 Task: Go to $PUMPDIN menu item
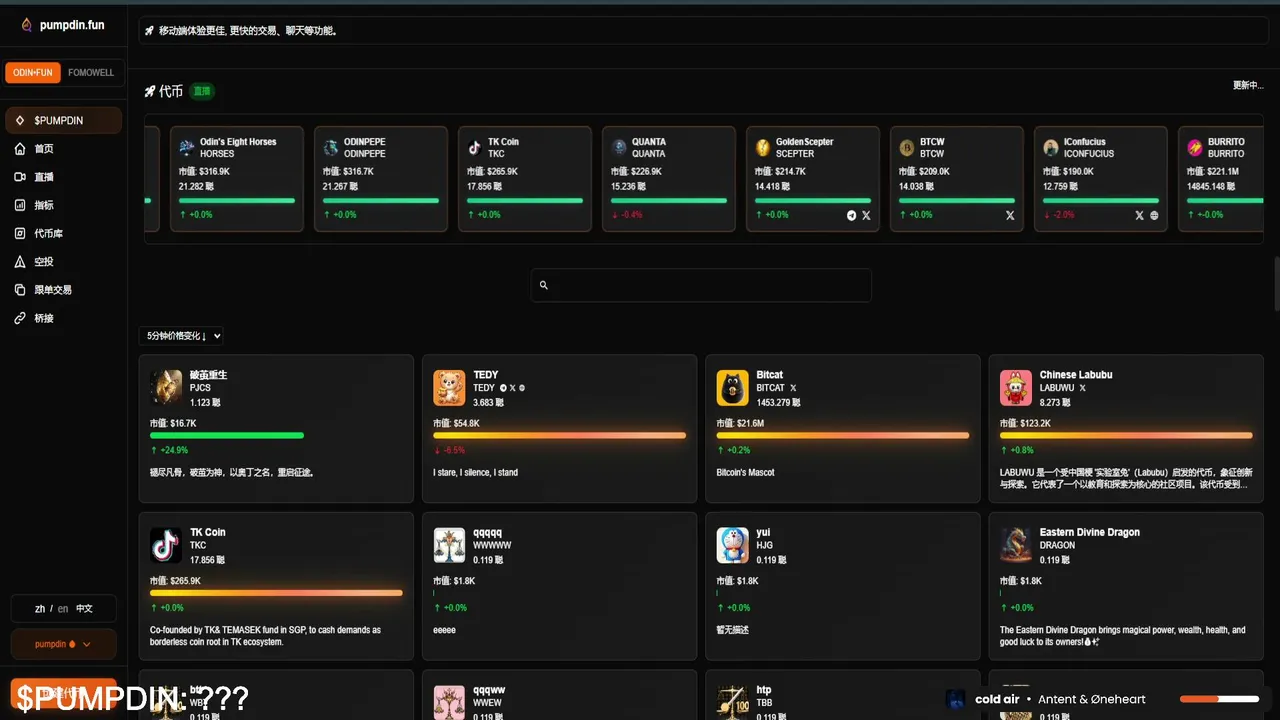pos(63,120)
